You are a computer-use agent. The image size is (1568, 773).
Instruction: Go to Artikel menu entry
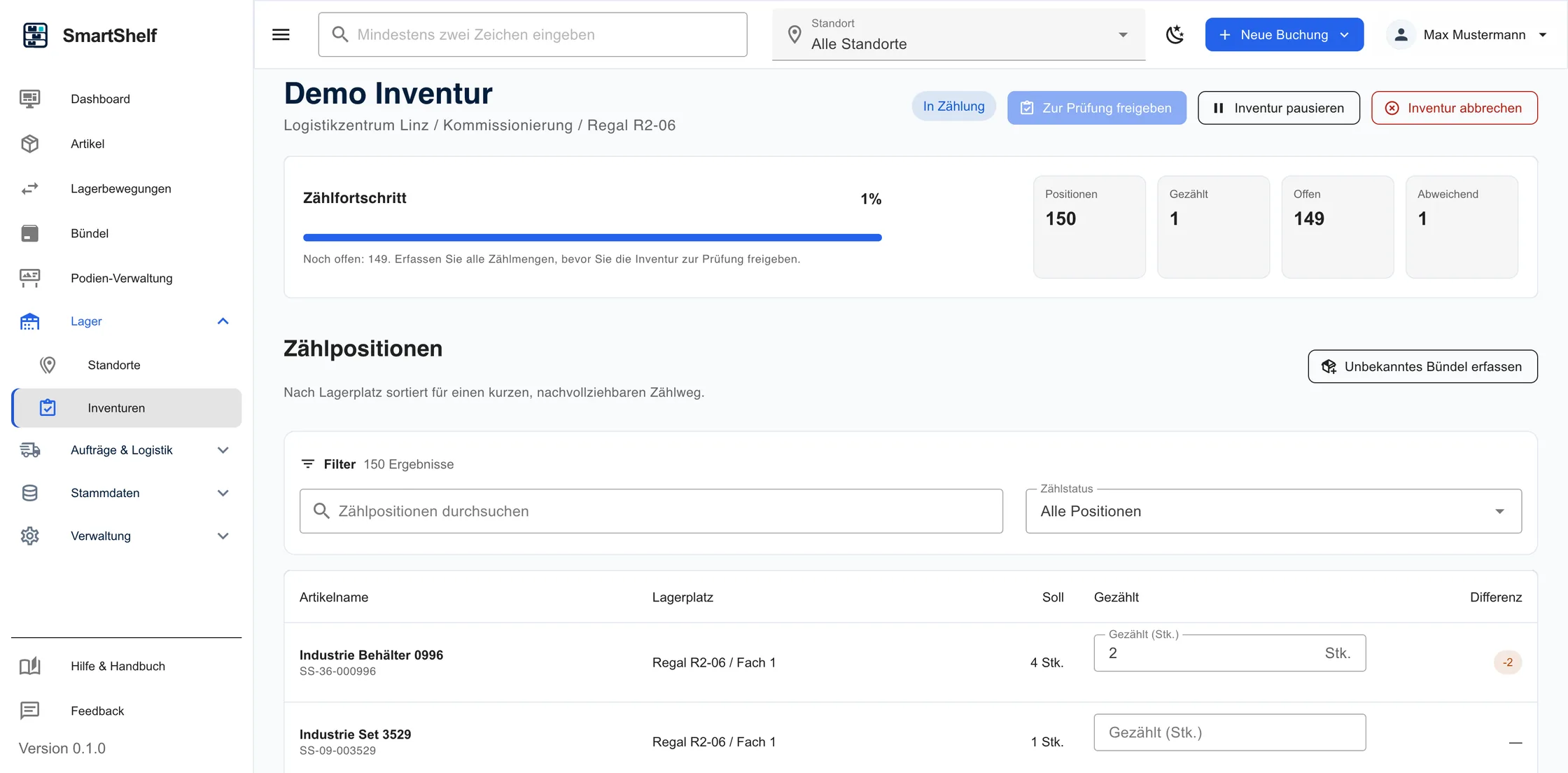[126, 144]
